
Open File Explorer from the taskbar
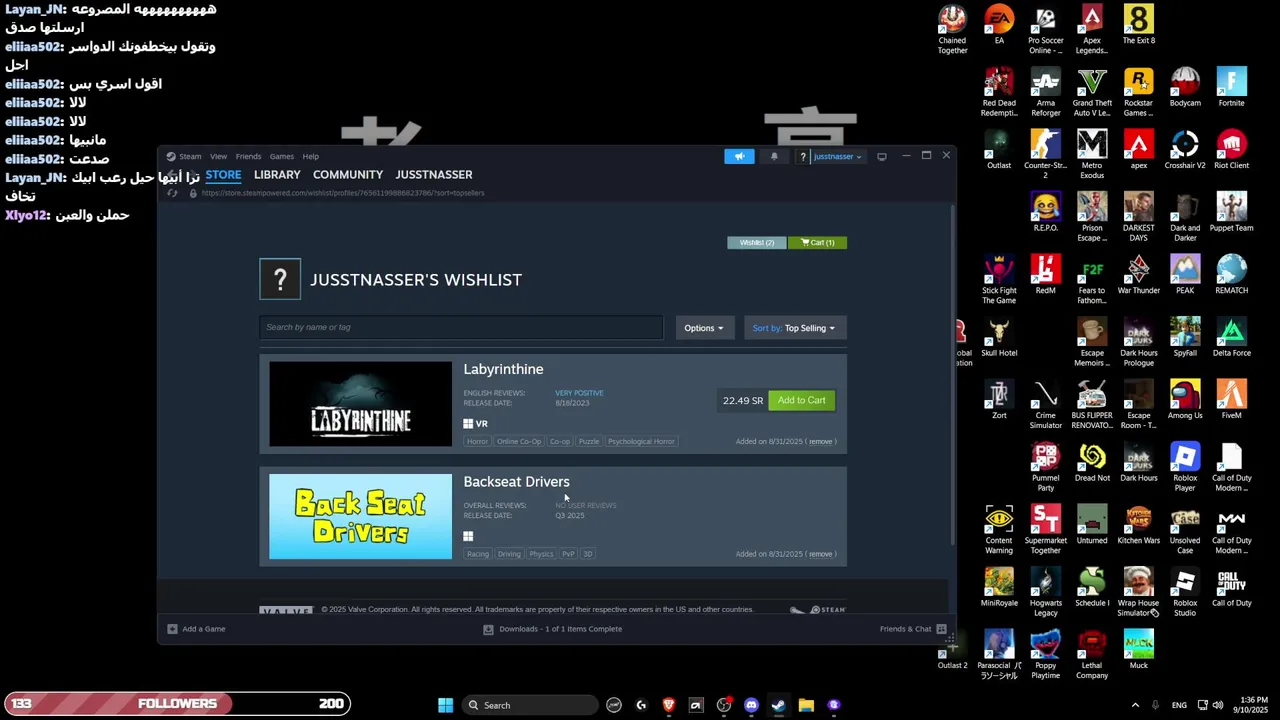pyautogui.click(x=806, y=705)
